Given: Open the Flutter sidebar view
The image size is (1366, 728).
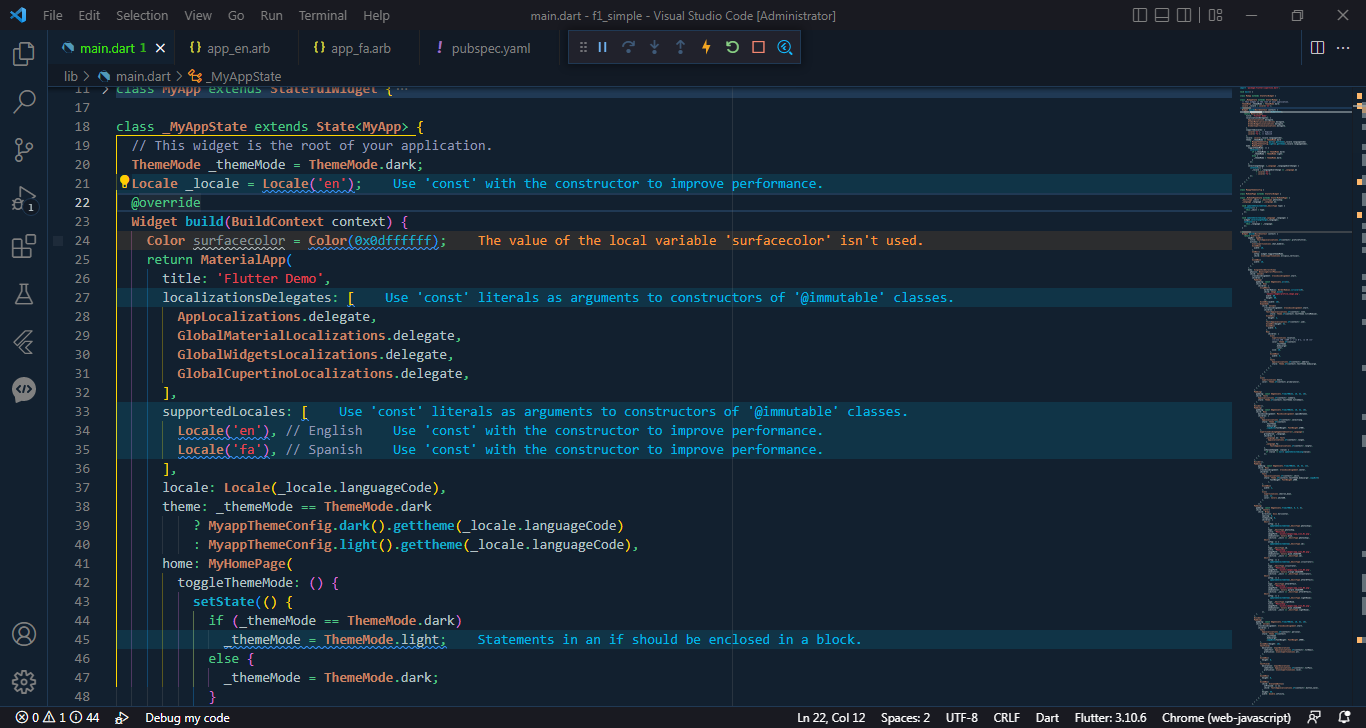Looking at the screenshot, I should pyautogui.click(x=24, y=342).
